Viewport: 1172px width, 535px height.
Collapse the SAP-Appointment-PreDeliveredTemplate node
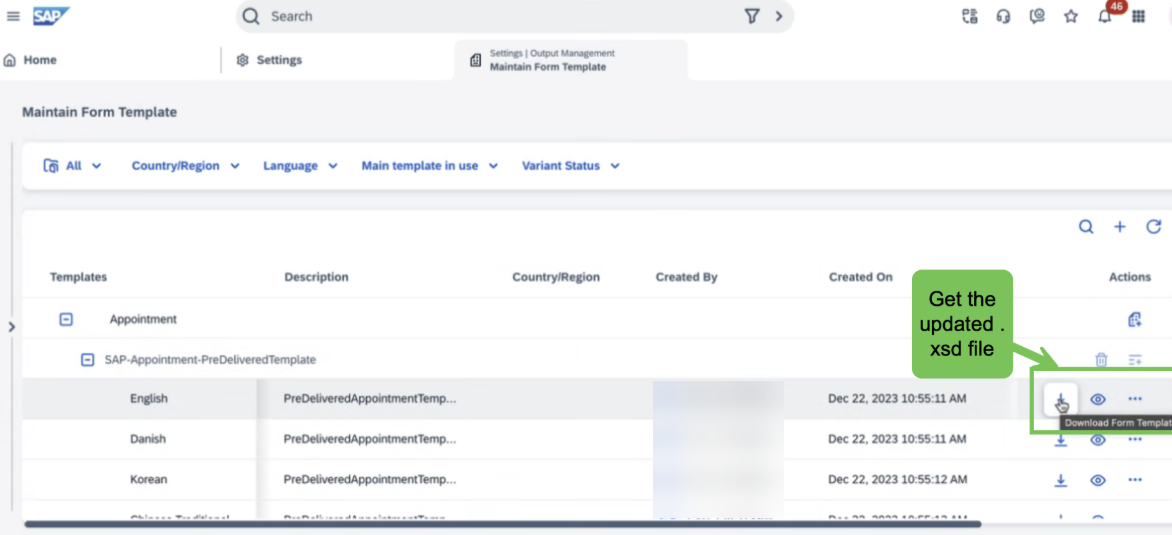(87, 359)
